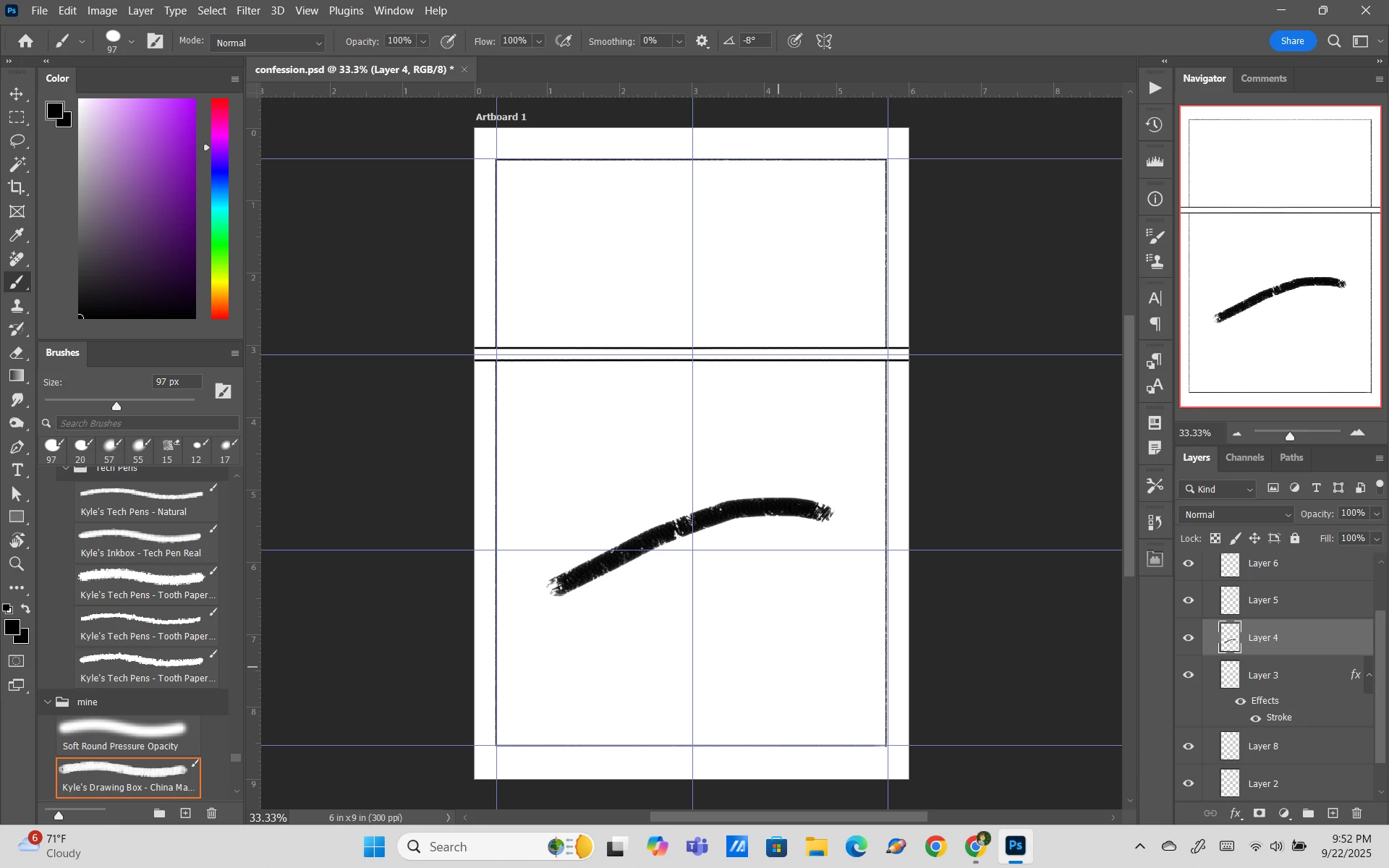Hide the Stroke effect on Layer 3
Viewport: 1389px width, 868px height.
1255,718
